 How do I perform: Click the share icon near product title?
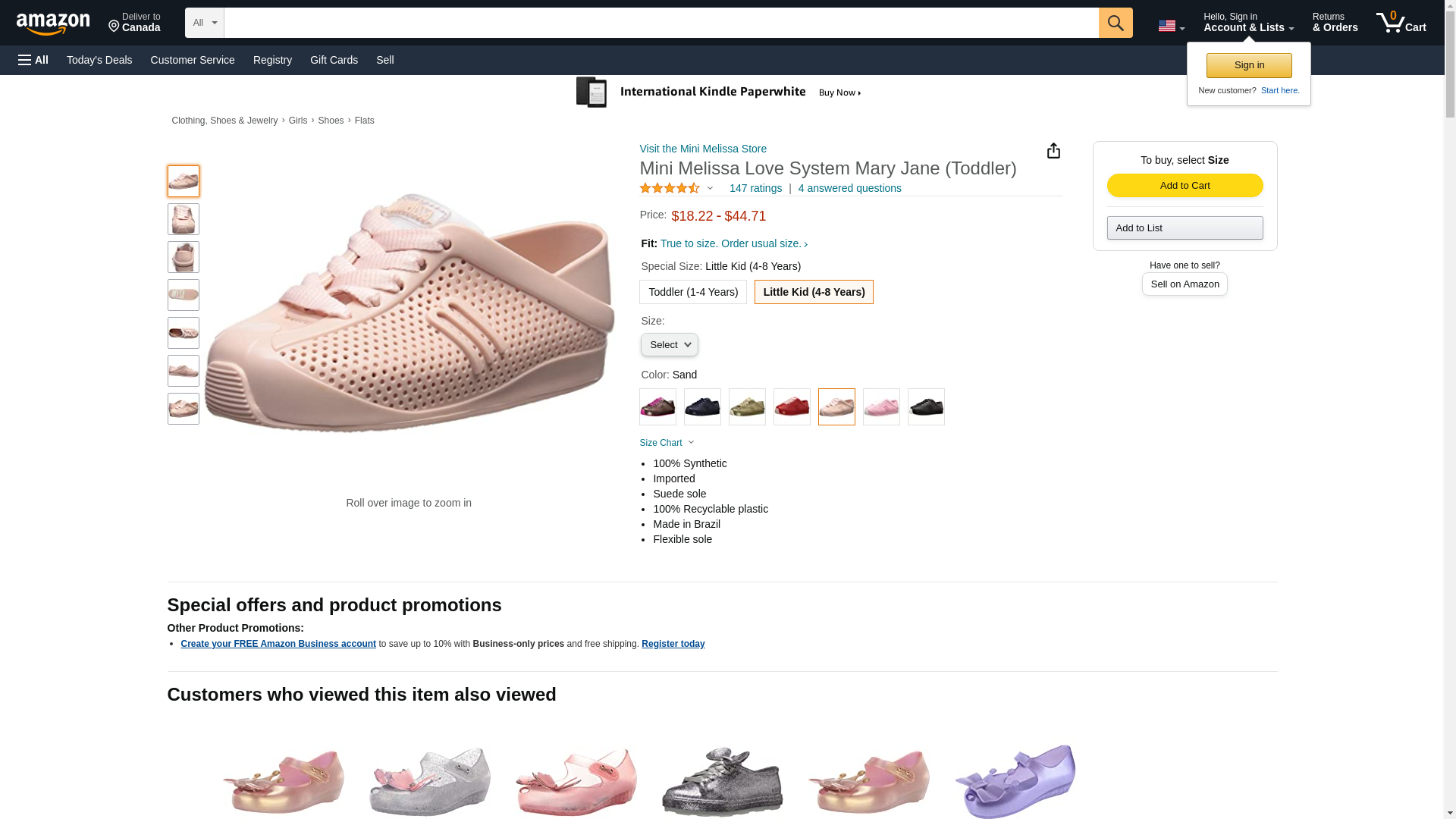click(1053, 151)
